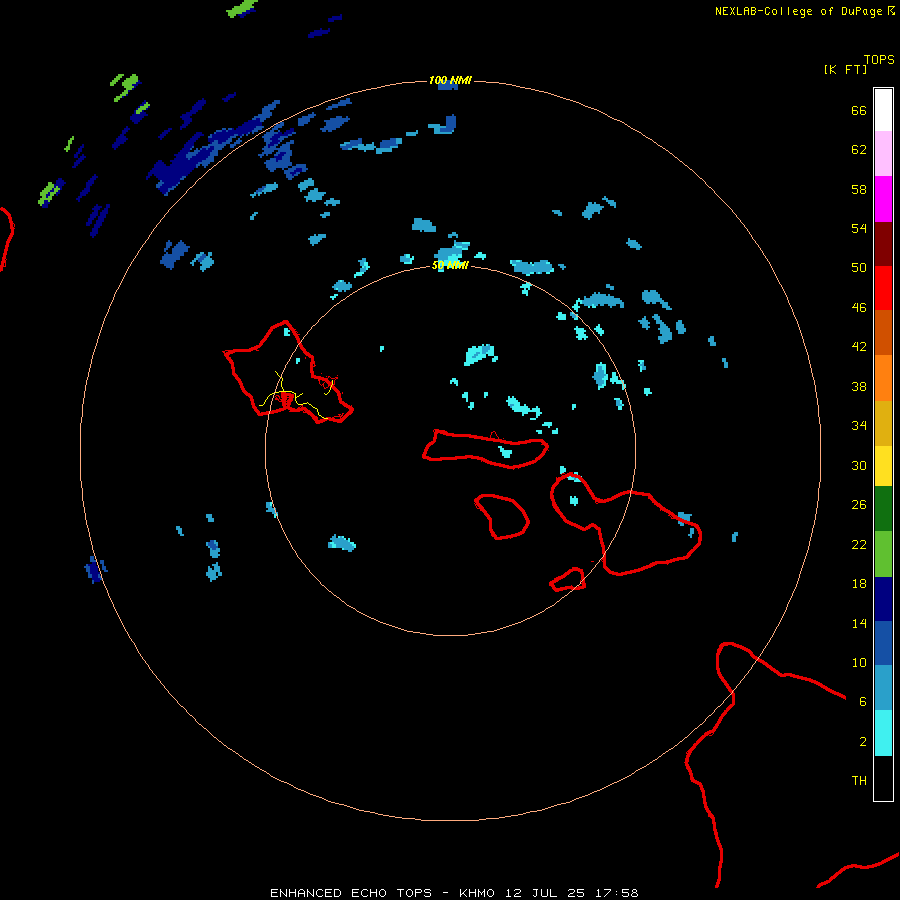
Task: Click the 'TOPS' legend heading
Action: pyautogui.click(x=879, y=59)
